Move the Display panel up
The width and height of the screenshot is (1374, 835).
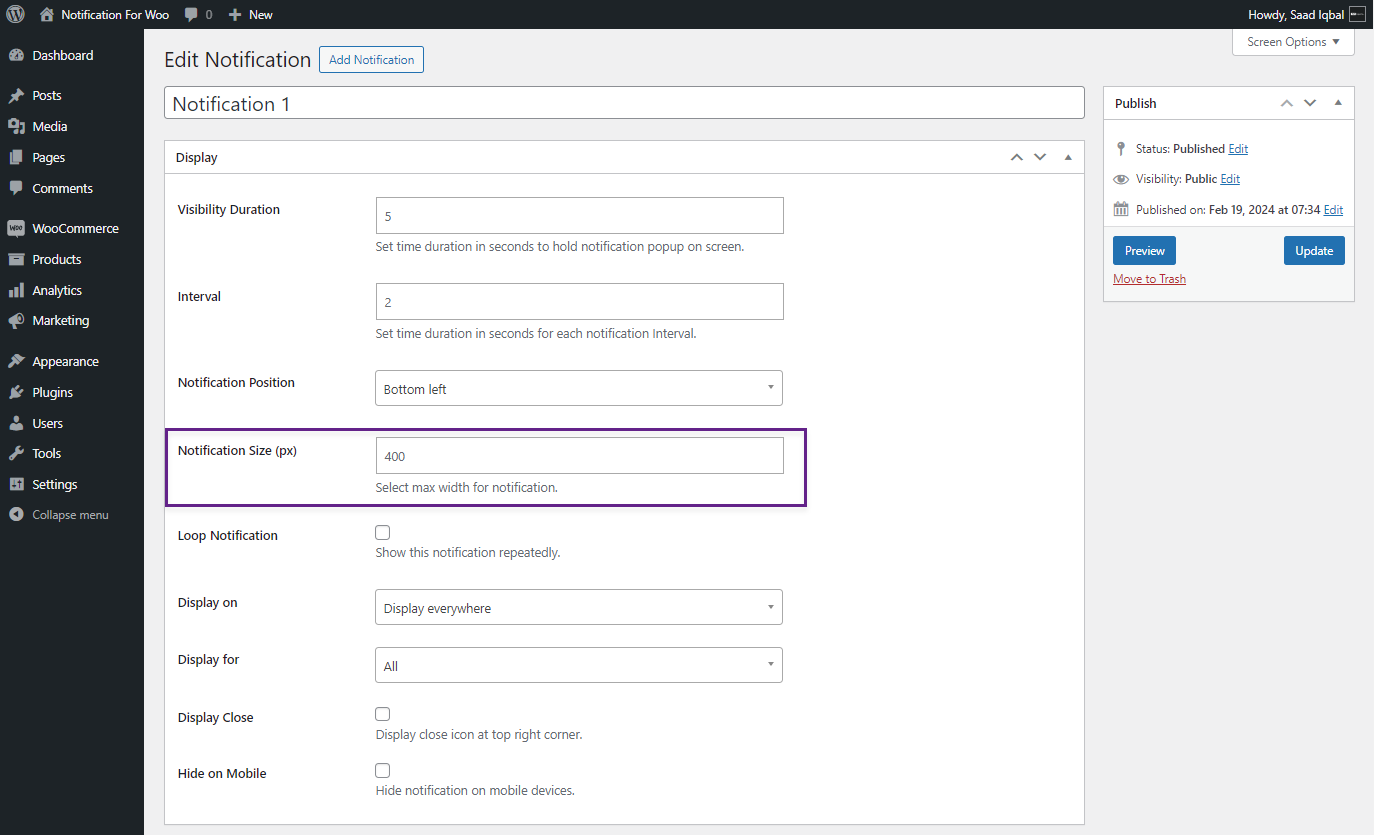(x=1017, y=157)
